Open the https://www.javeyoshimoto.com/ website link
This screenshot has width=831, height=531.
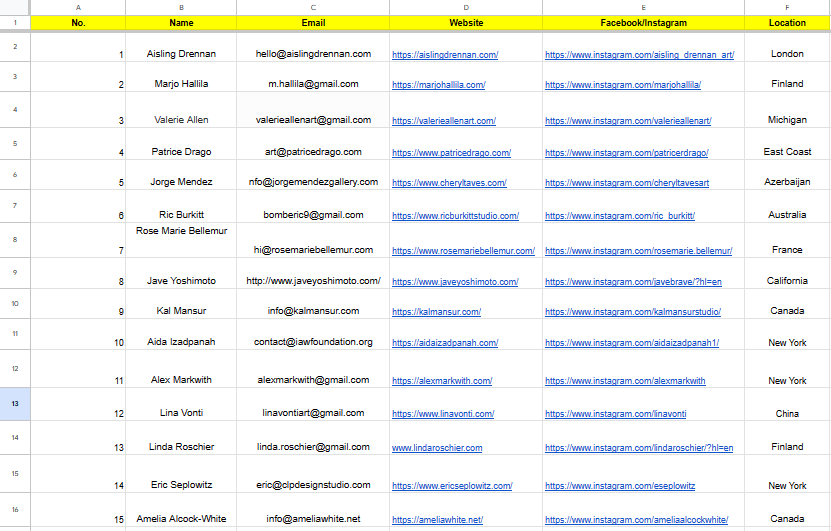[455, 282]
